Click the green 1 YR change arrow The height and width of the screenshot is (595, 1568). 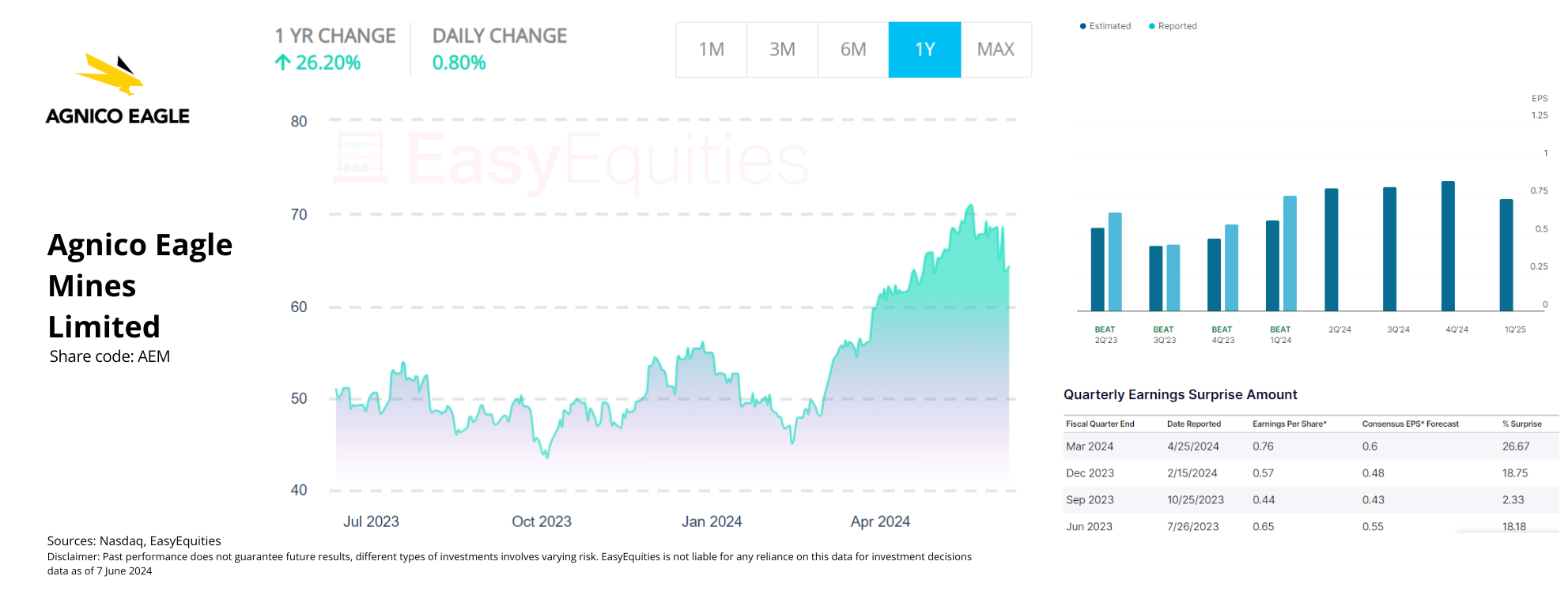click(282, 62)
